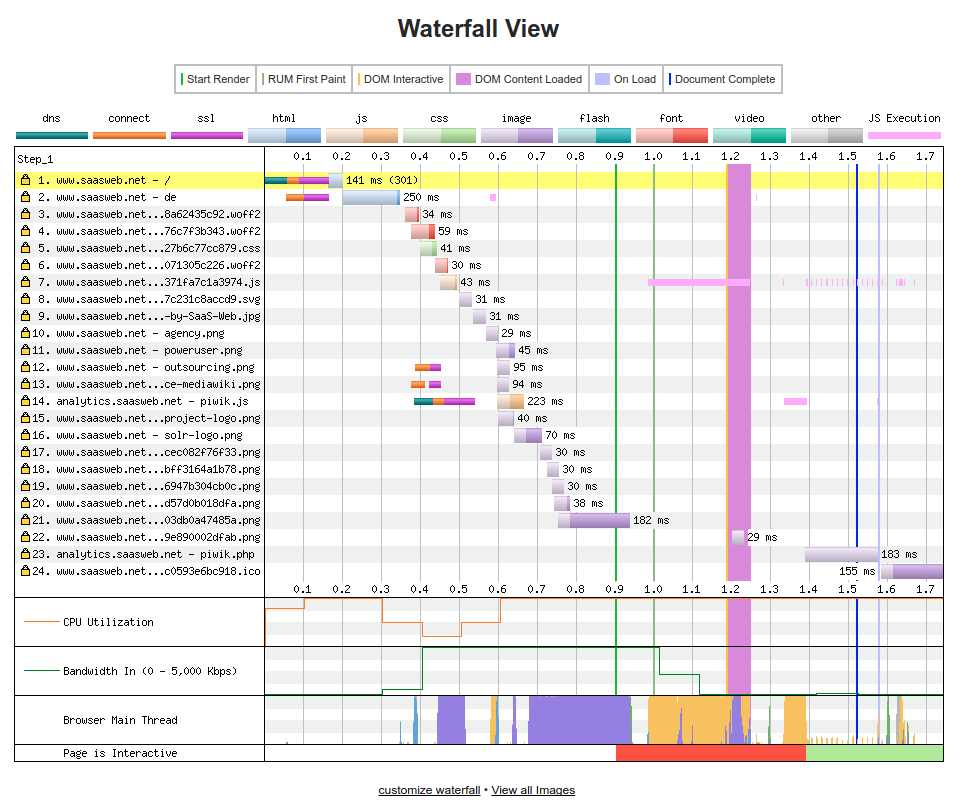Select request label www.saasweb.net - de
The image size is (963, 802).
[x=116, y=197]
